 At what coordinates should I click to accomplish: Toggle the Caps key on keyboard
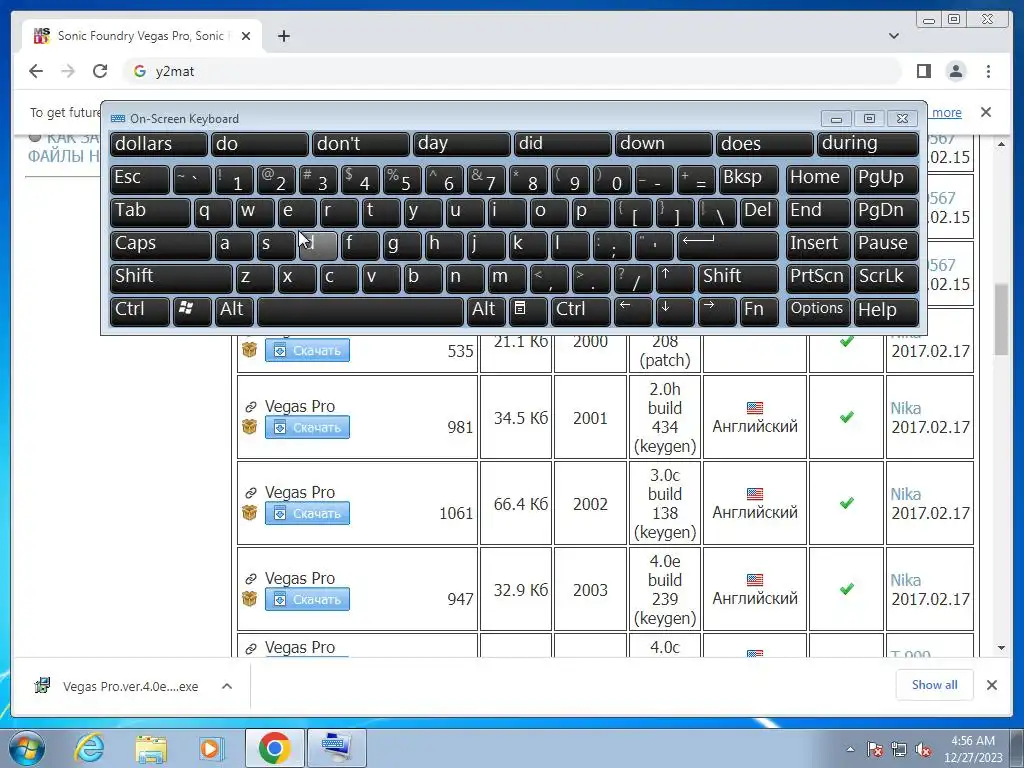(x=160, y=245)
